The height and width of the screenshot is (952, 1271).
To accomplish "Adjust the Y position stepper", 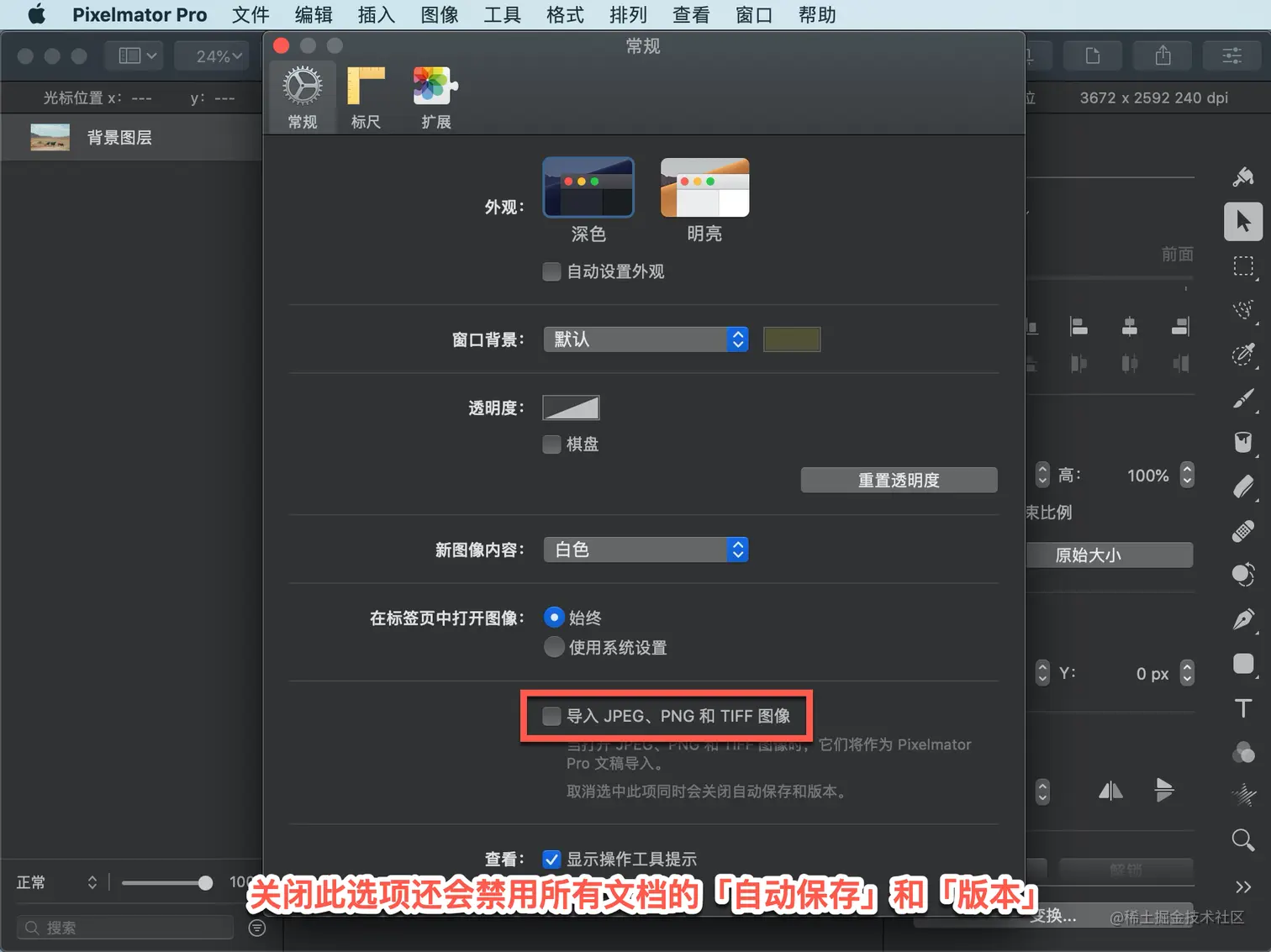I will [1187, 673].
